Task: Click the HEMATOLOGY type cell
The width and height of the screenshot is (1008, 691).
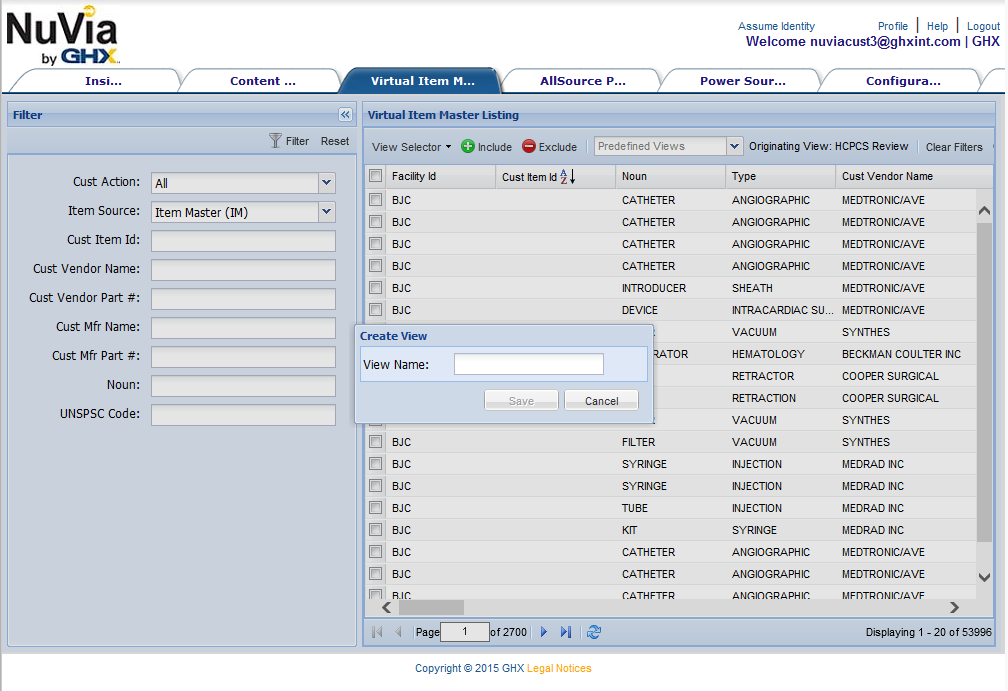Action: (768, 354)
